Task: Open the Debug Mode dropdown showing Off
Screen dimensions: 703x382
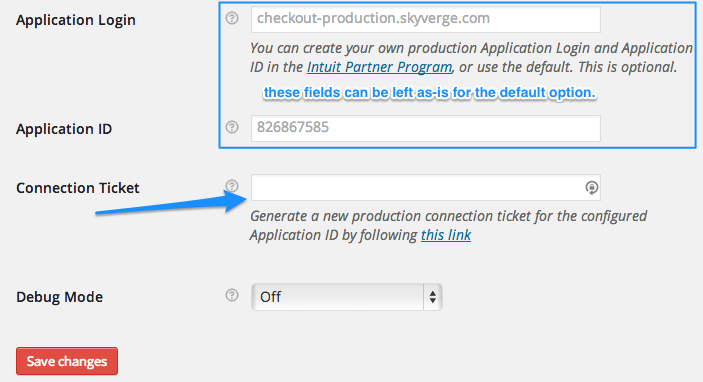Action: pos(347,297)
